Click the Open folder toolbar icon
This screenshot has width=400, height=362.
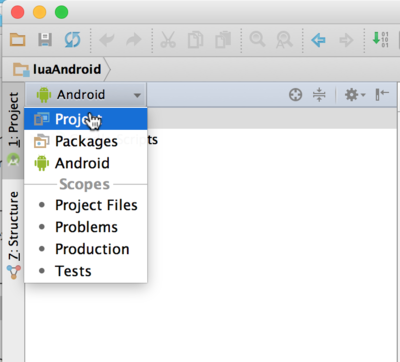17,40
